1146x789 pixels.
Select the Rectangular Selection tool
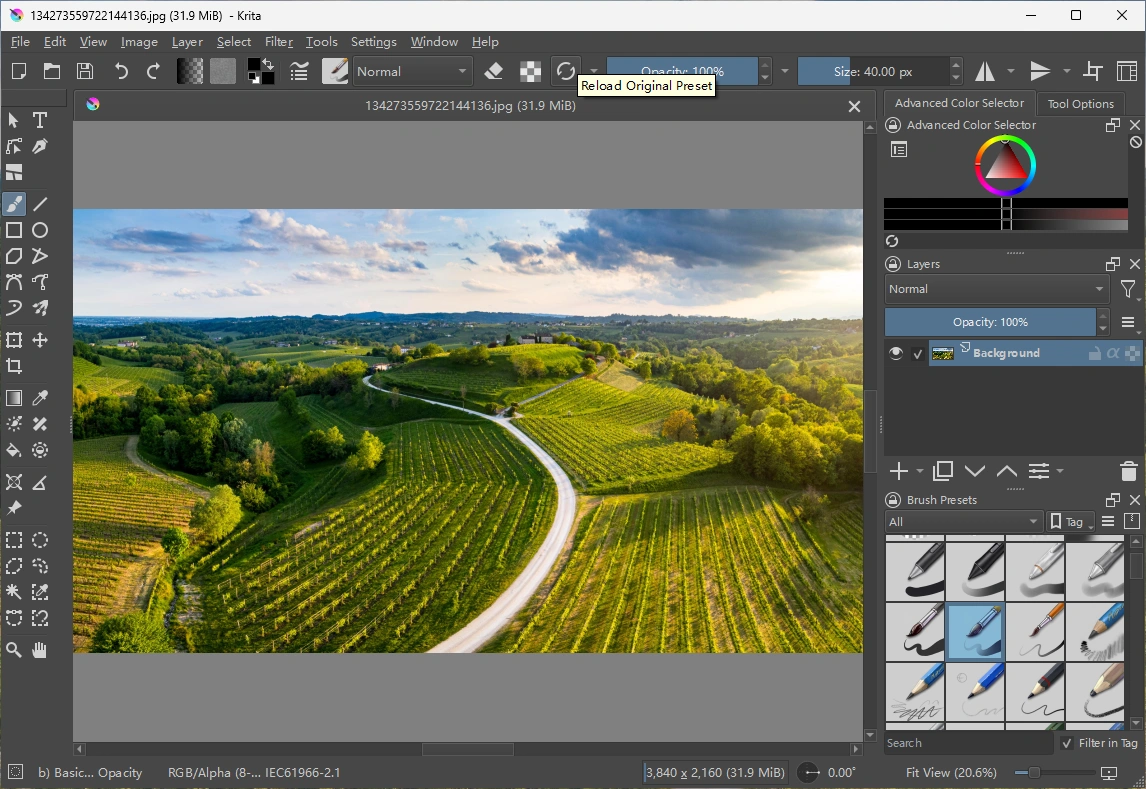[14, 540]
